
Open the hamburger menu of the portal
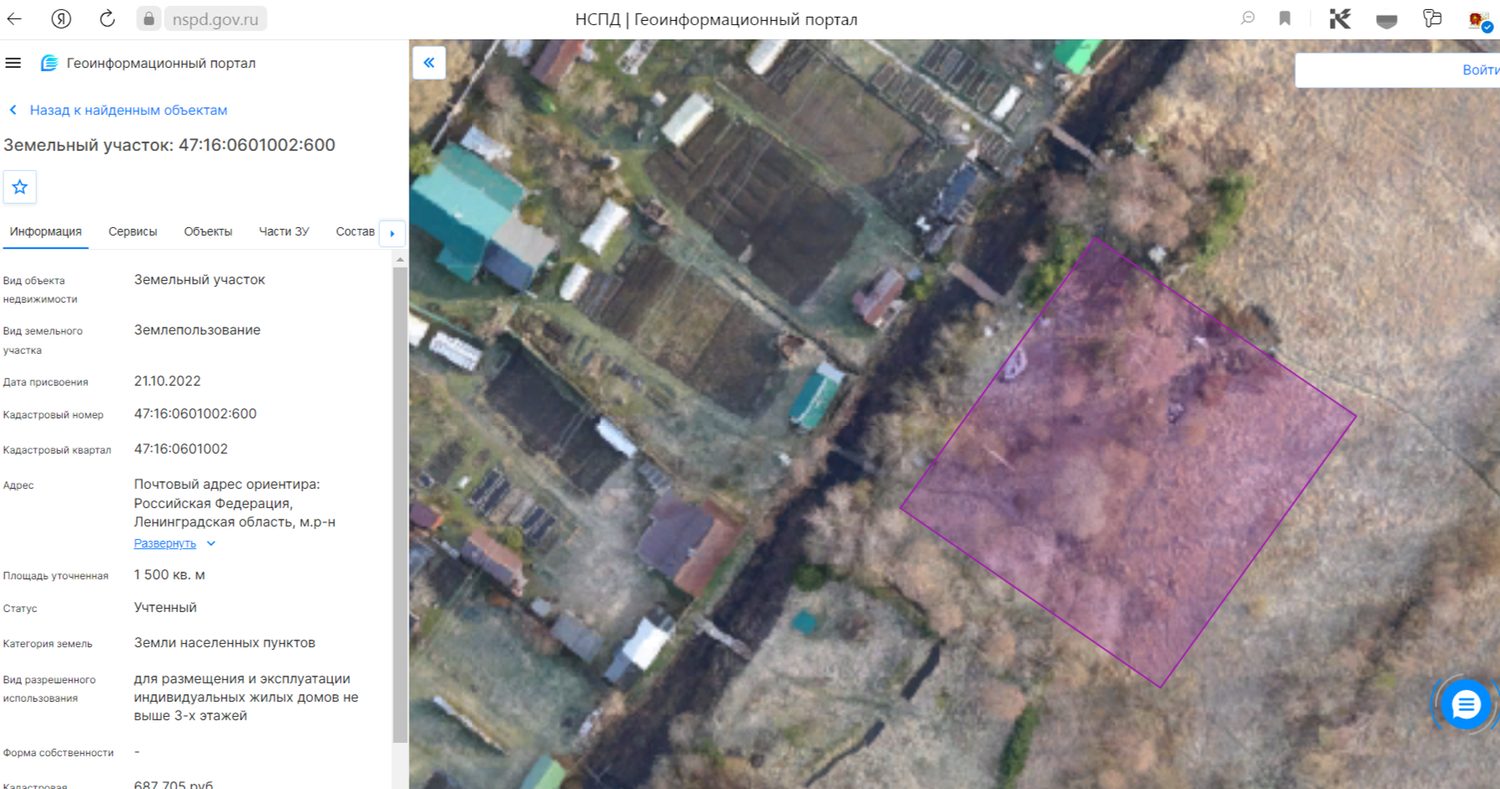point(13,63)
